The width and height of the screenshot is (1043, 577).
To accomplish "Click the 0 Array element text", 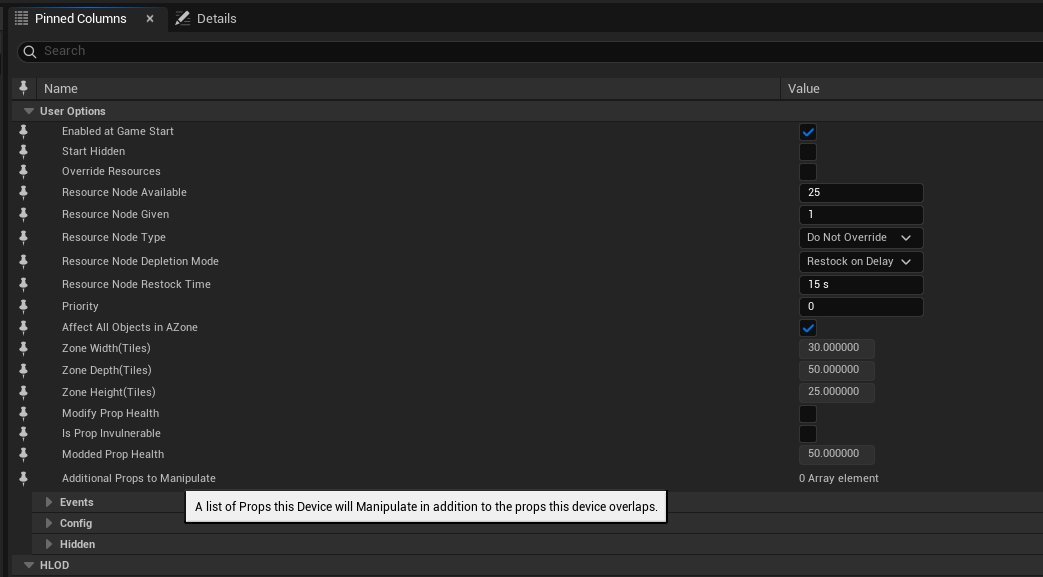I will (838, 478).
